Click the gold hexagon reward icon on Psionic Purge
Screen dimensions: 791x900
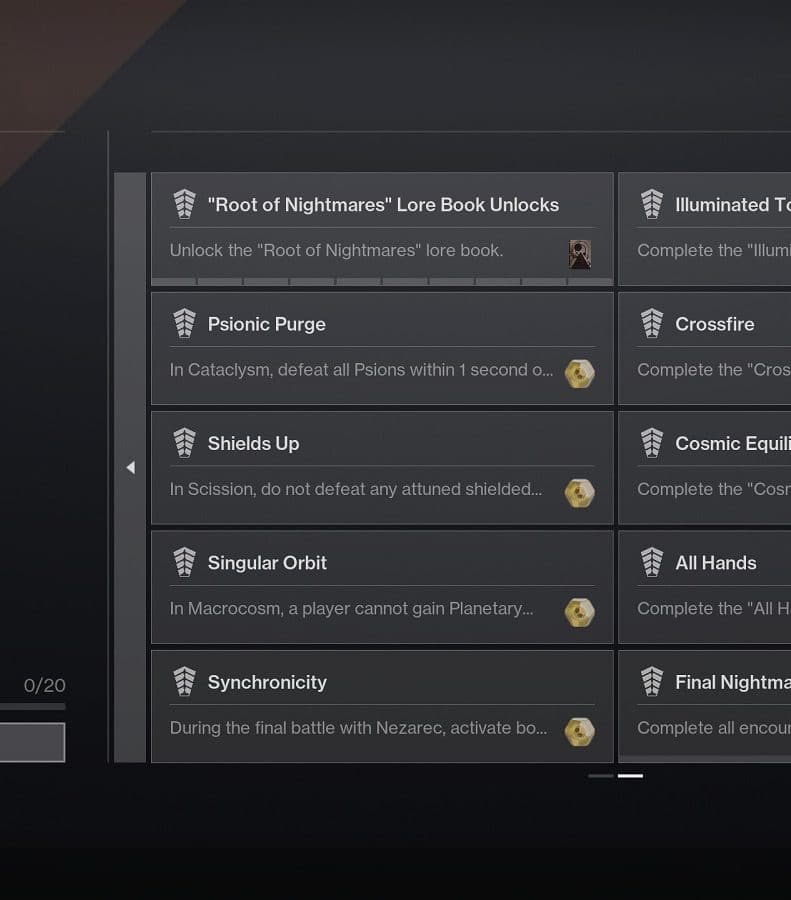pos(580,374)
